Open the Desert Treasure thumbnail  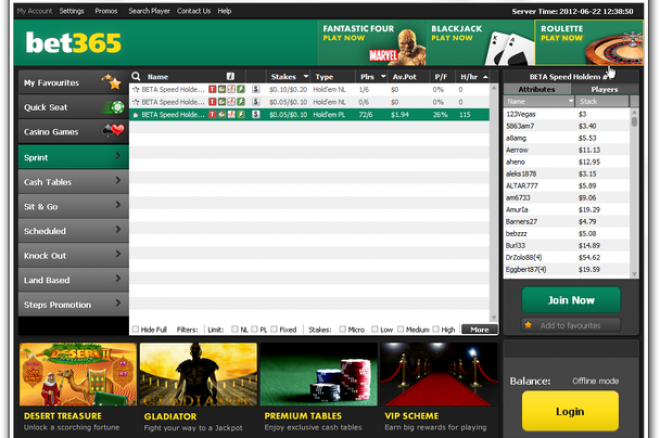pos(78,374)
